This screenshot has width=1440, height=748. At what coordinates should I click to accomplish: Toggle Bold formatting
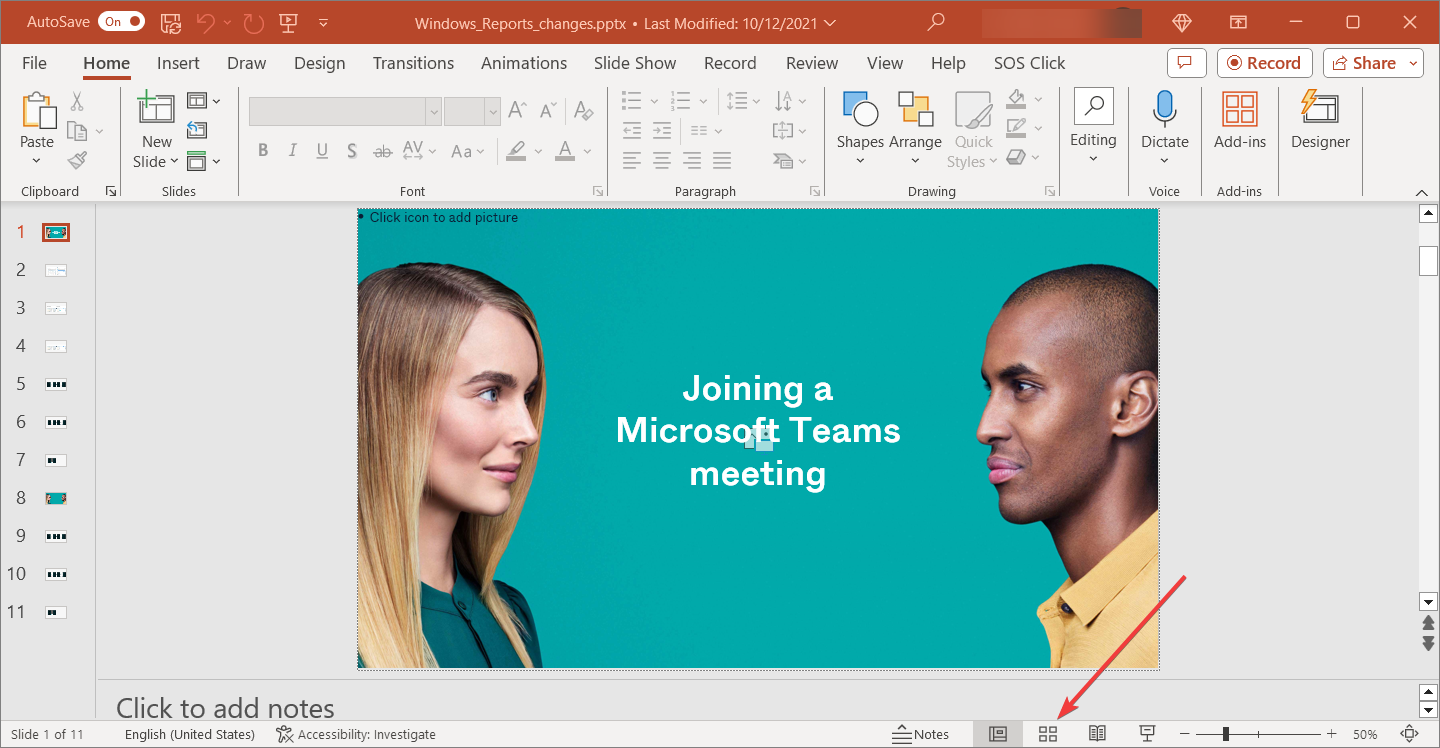click(263, 151)
